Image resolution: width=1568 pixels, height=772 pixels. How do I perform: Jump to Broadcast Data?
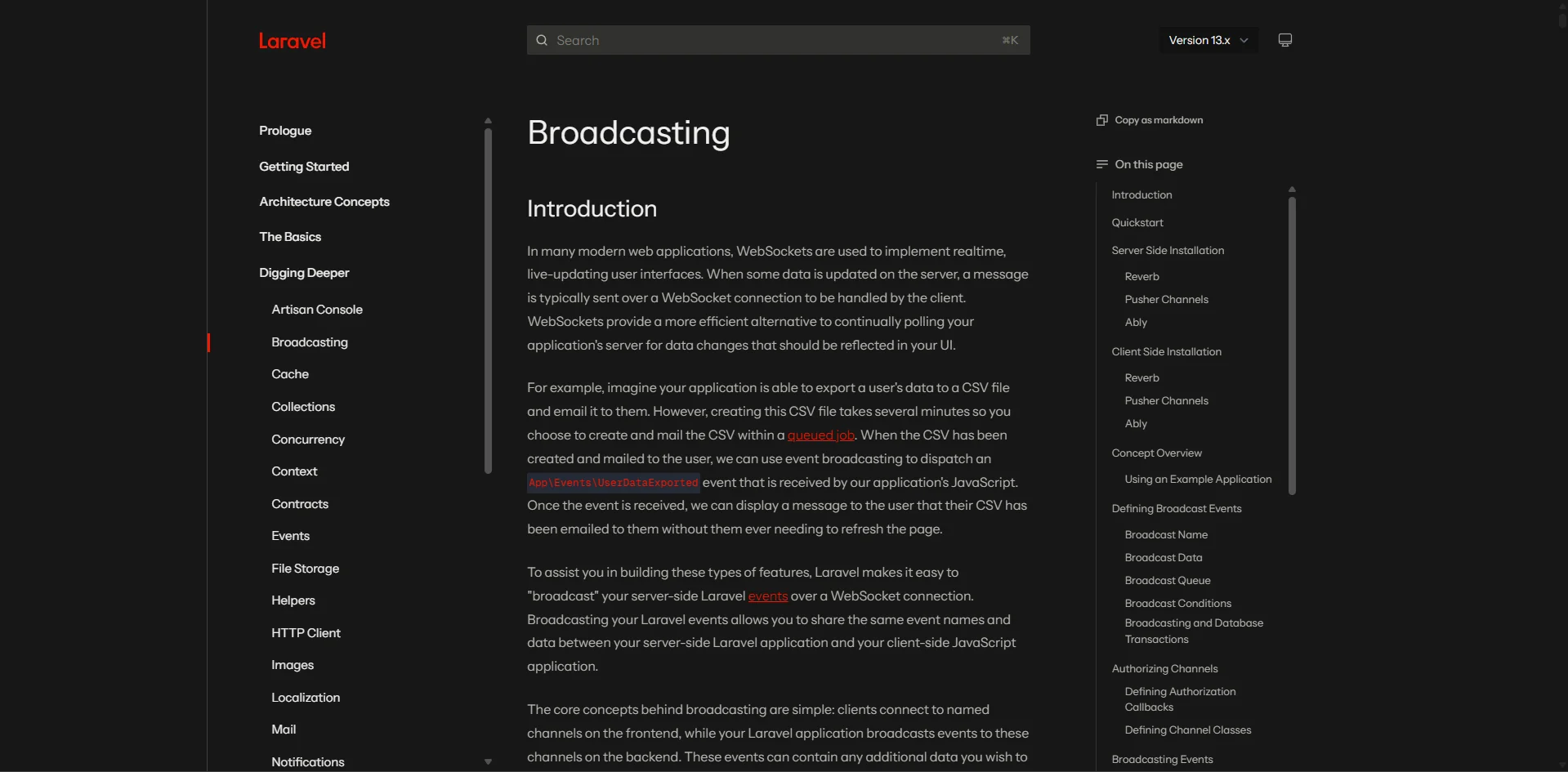coord(1164,558)
